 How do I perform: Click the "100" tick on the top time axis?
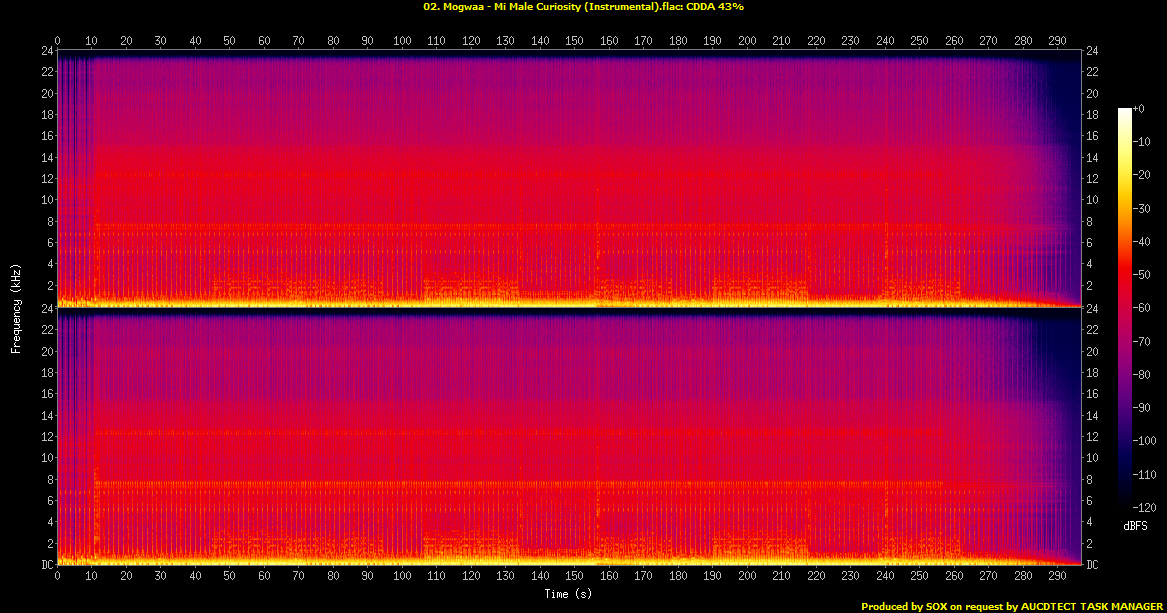[x=402, y=41]
